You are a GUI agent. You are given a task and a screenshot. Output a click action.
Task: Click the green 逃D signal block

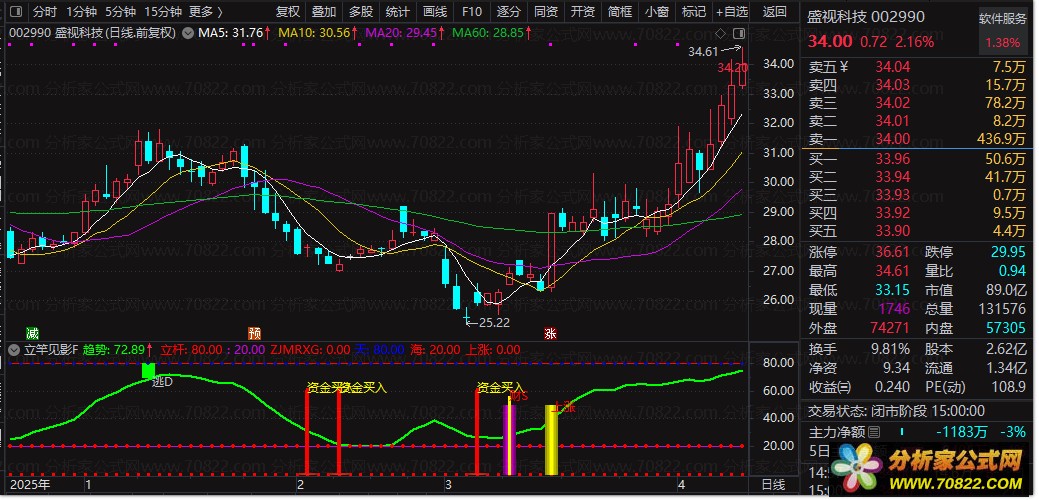(x=148, y=371)
